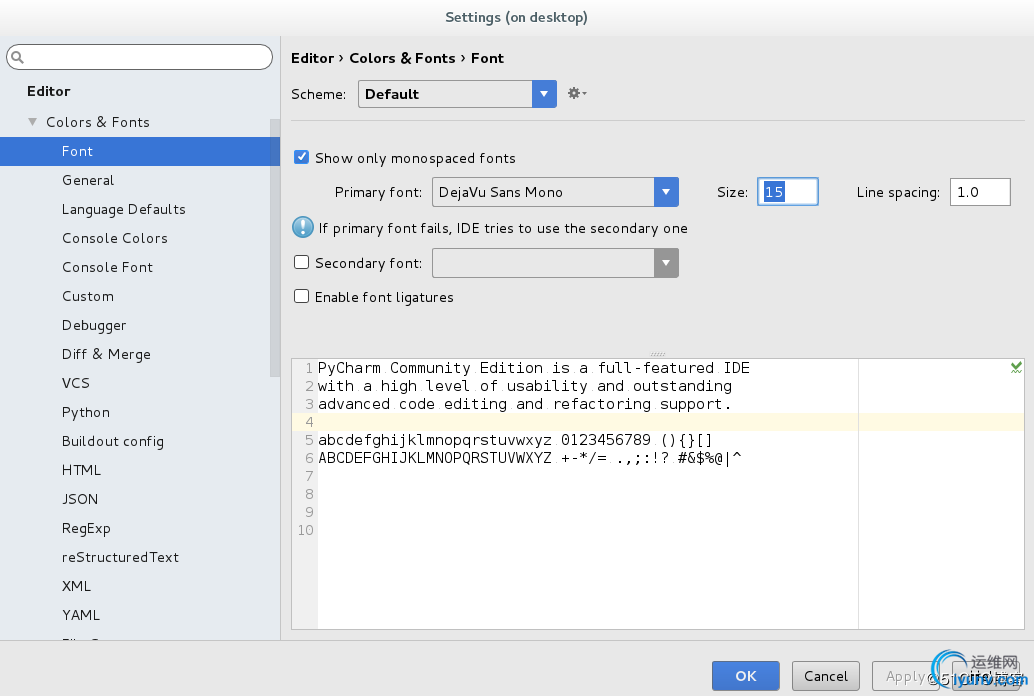Image resolution: width=1034 pixels, height=696 pixels.
Task: Click the scheme gear settings icon
Action: click(575, 93)
